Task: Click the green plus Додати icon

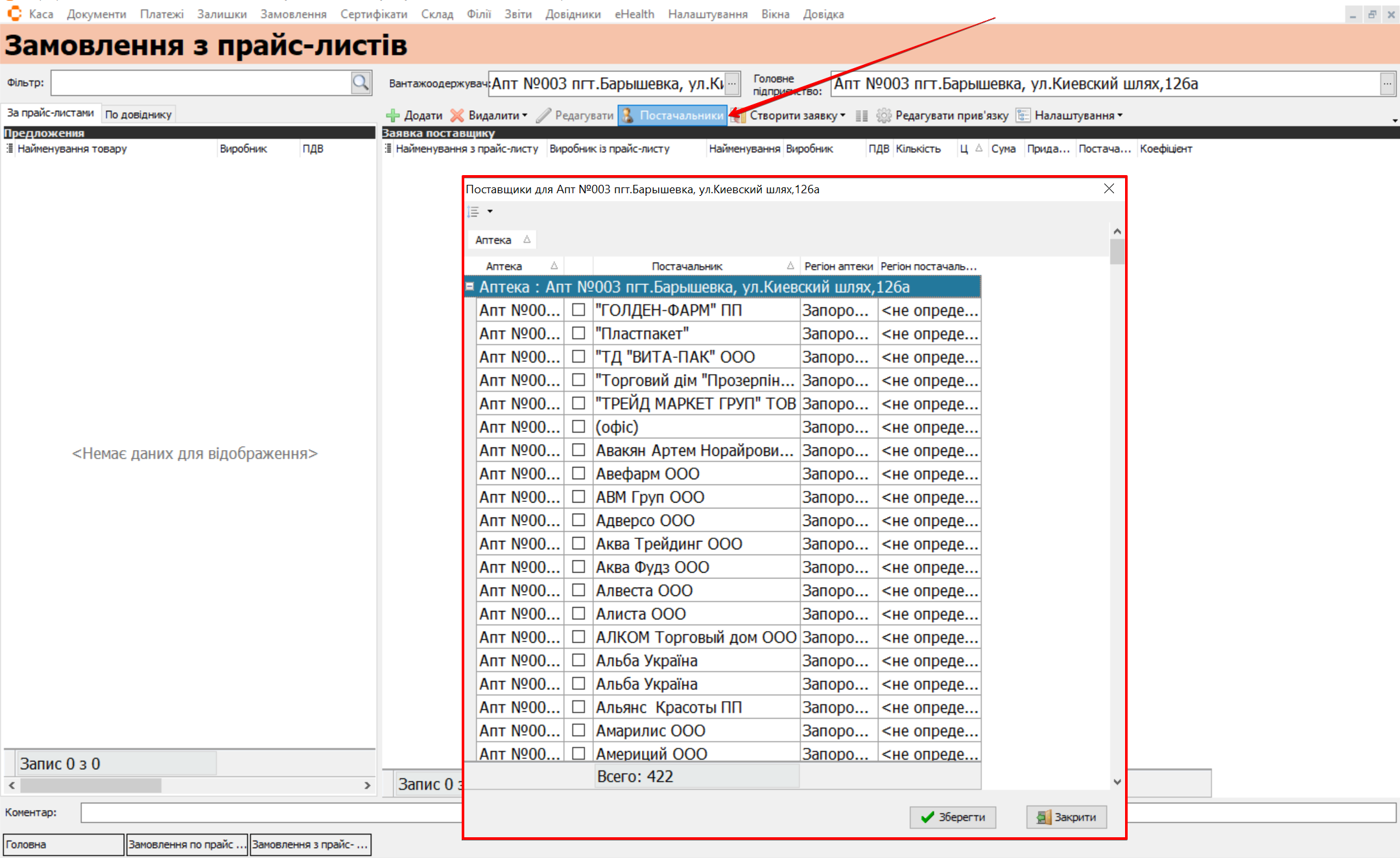Action: 393,115
